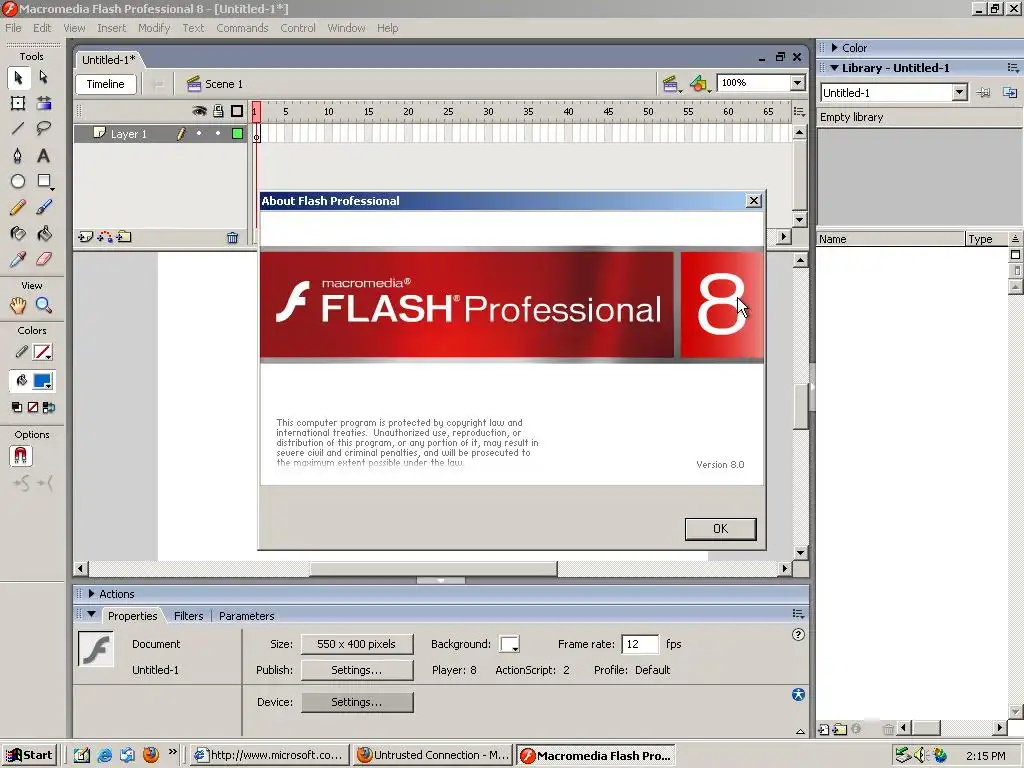Select the Line tool
The image size is (1024, 768).
coord(18,129)
